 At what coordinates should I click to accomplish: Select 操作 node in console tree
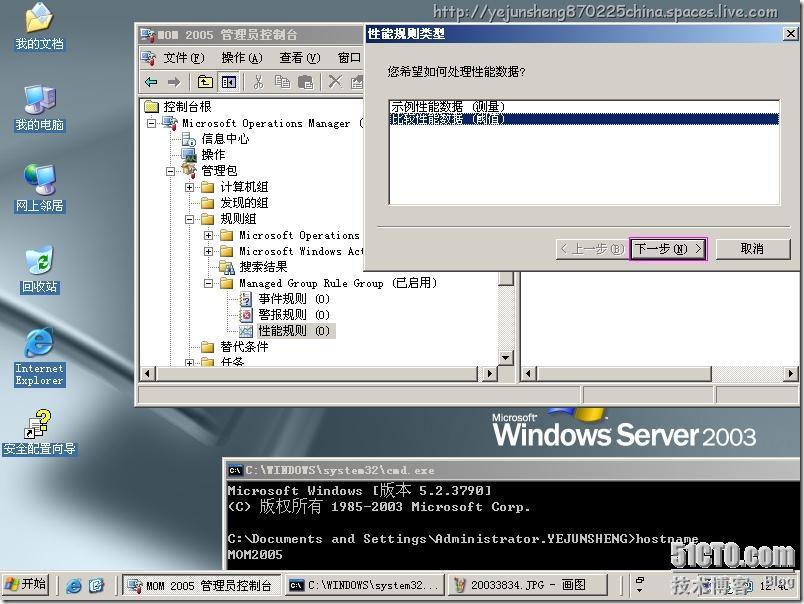click(x=213, y=155)
